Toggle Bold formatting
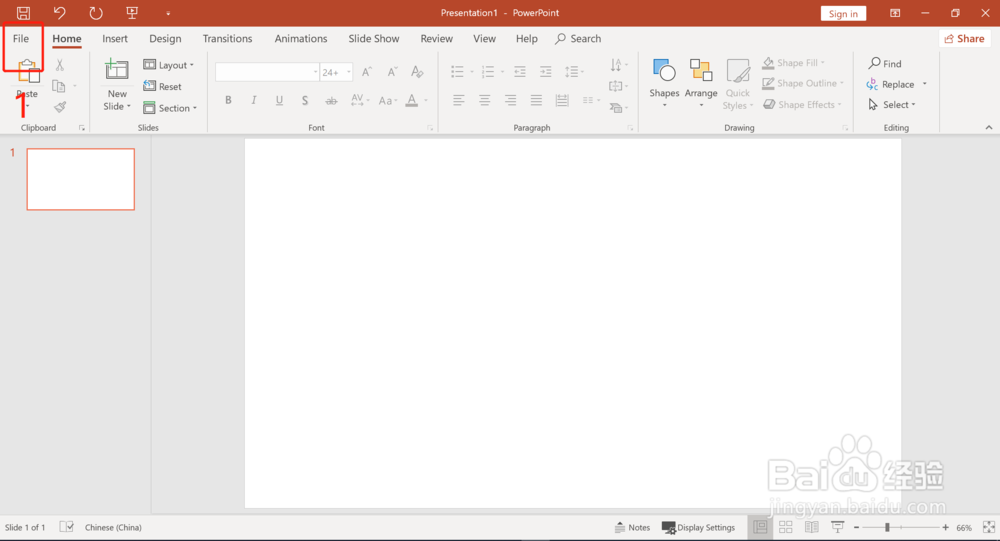This screenshot has width=1000, height=541. 228,100
